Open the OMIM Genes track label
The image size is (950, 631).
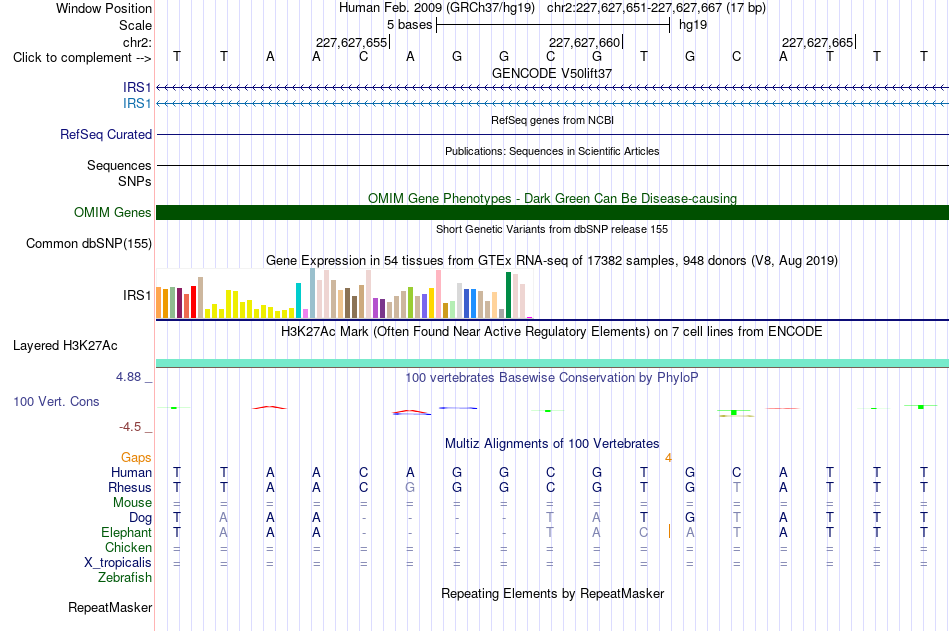coord(113,212)
